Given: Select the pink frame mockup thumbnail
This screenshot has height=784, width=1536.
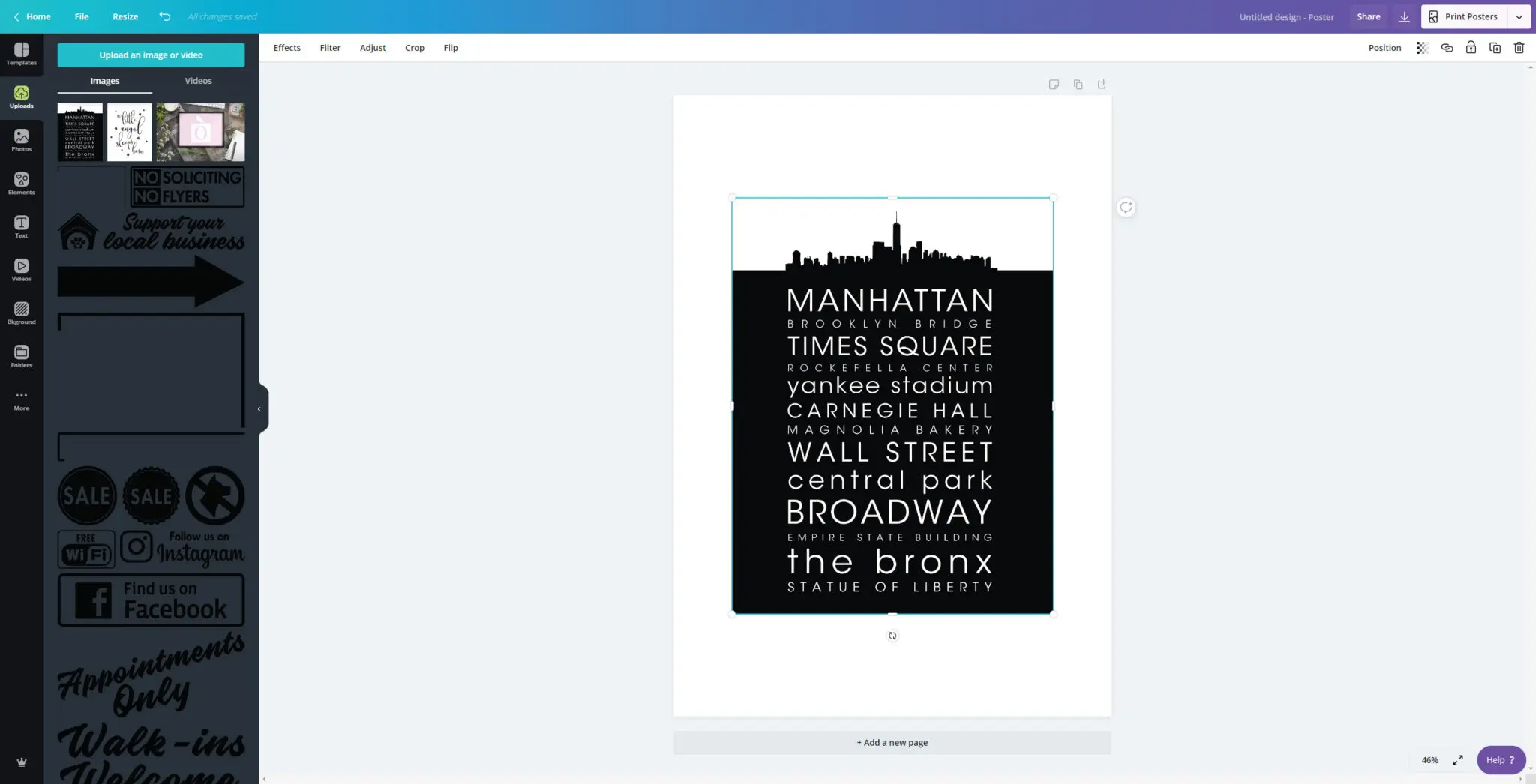Looking at the screenshot, I should click(200, 132).
